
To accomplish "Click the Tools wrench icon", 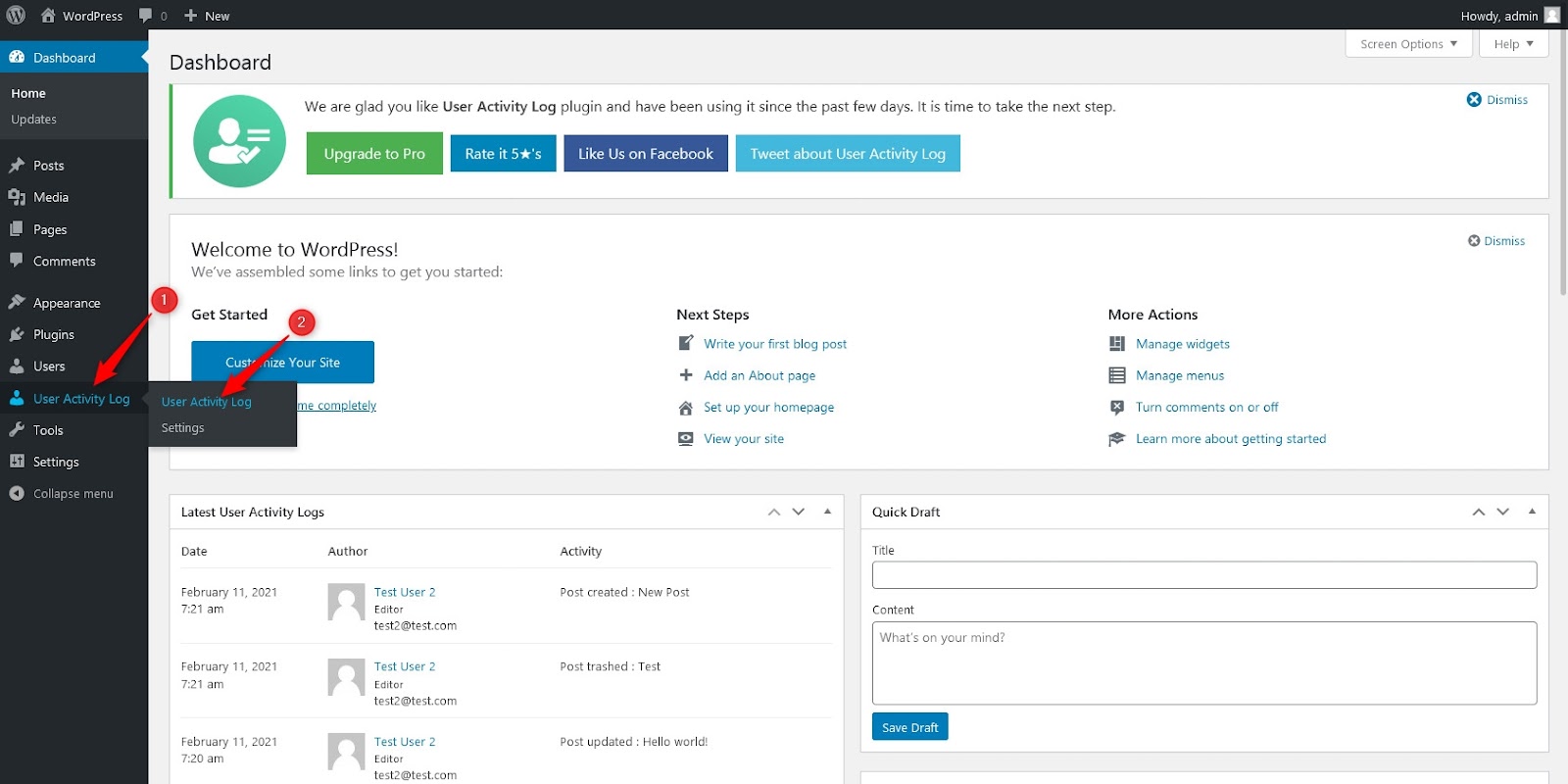I will click(x=17, y=429).
